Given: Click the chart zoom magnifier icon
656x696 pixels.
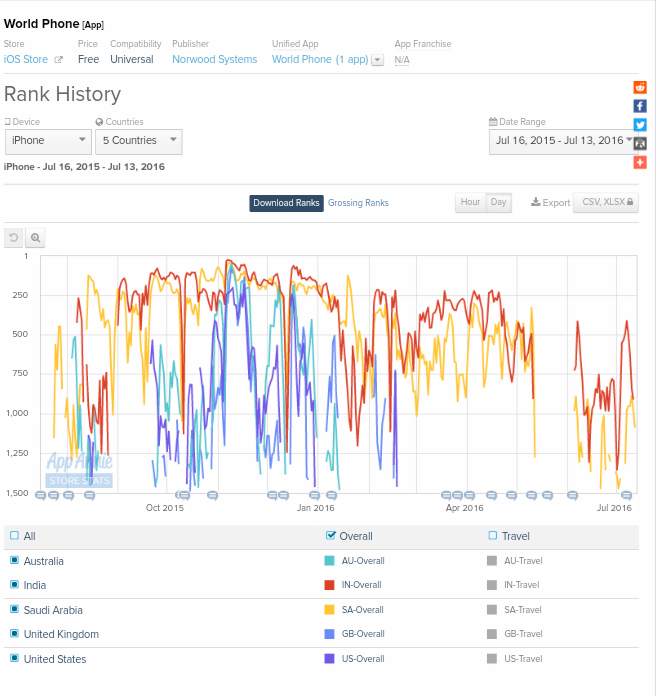Looking at the screenshot, I should click(x=36, y=238).
